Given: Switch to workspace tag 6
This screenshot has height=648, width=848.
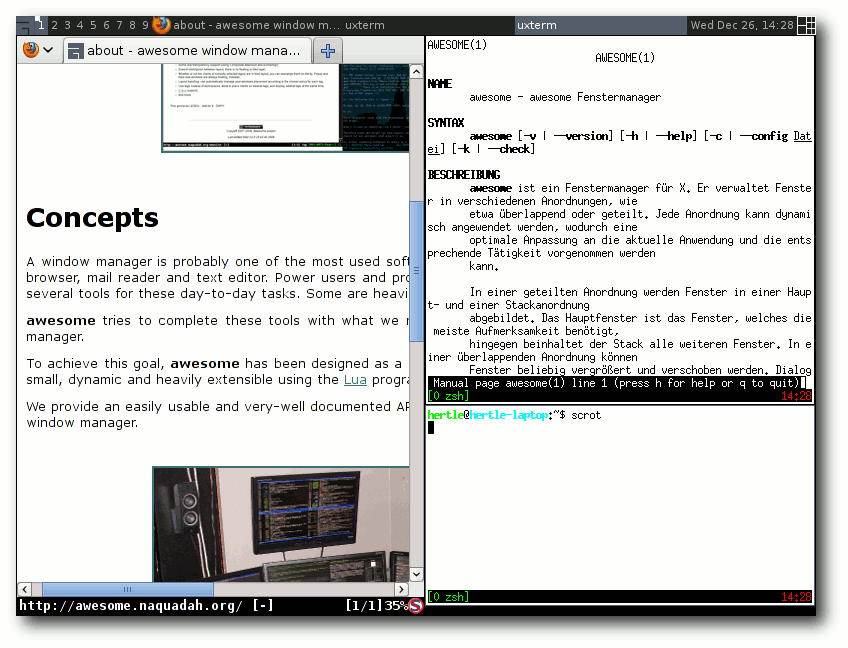Looking at the screenshot, I should pos(106,25).
